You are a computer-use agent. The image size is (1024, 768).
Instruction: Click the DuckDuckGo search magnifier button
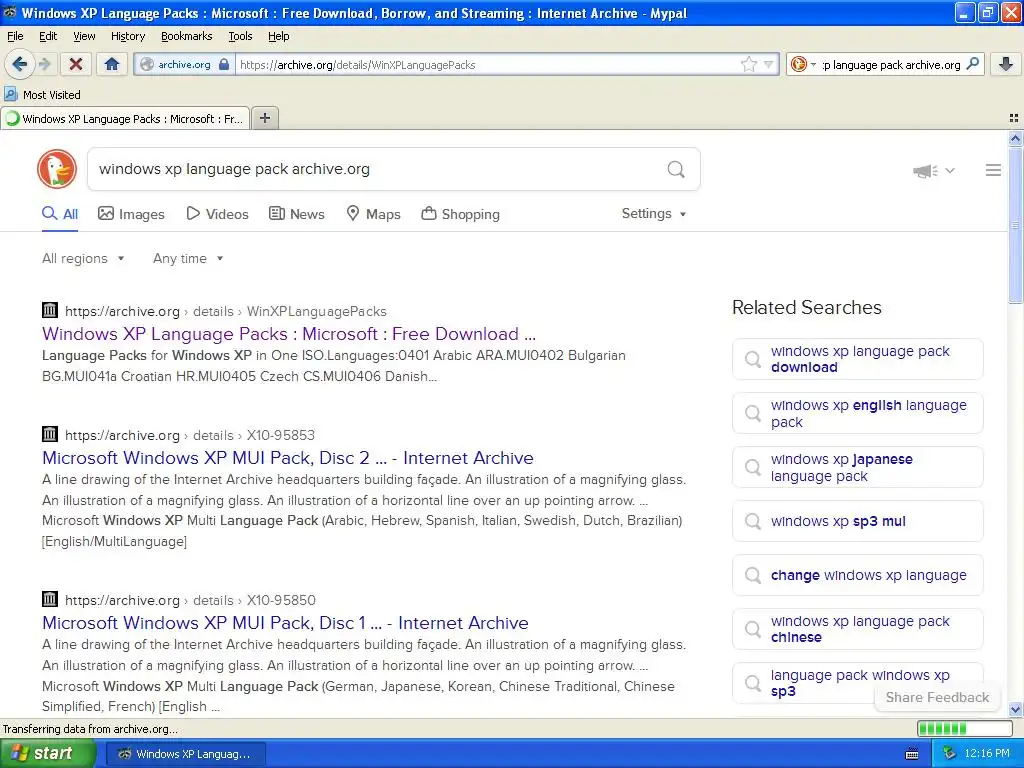pyautogui.click(x=676, y=169)
